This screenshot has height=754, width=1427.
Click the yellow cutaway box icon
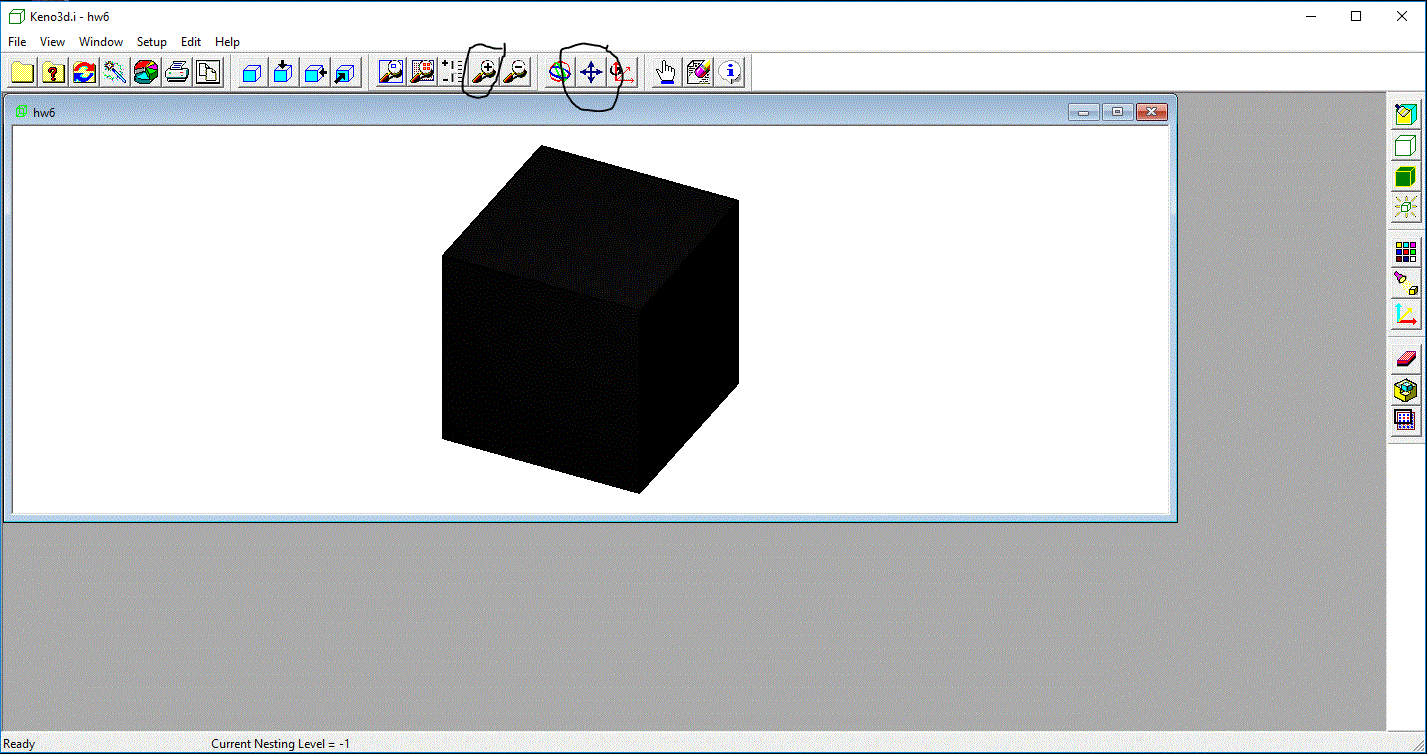click(x=1406, y=389)
